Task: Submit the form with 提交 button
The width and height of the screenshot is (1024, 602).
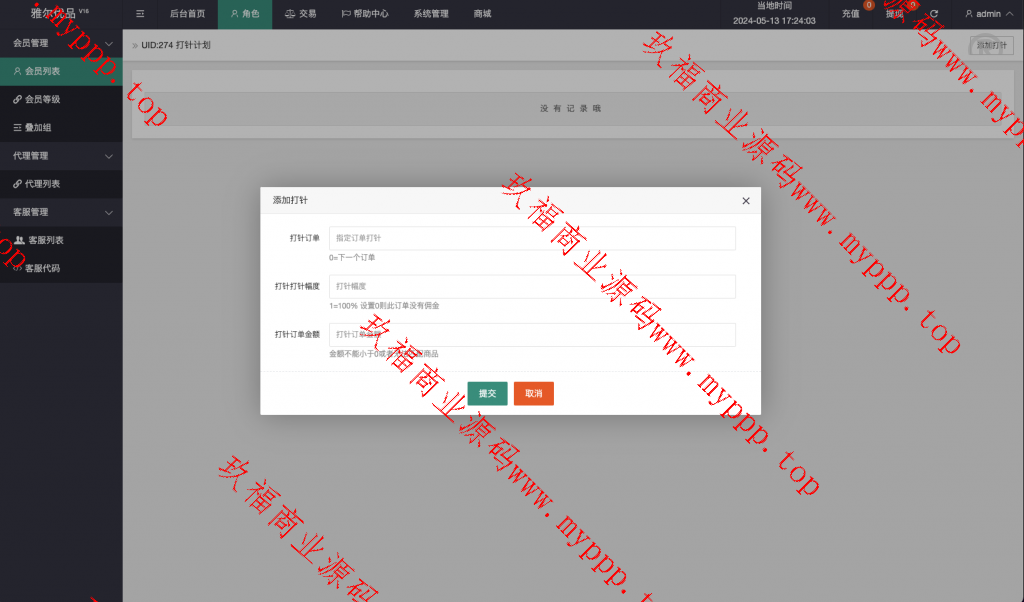Action: click(x=487, y=394)
